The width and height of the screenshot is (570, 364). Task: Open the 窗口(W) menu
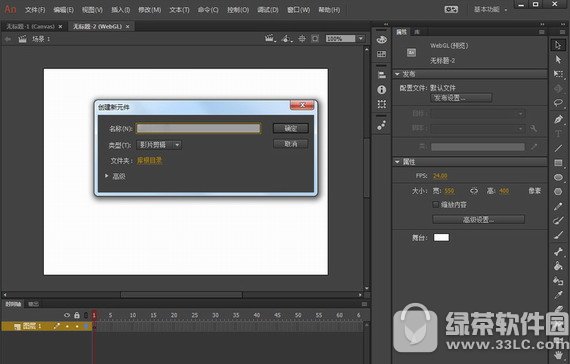tap(298, 10)
